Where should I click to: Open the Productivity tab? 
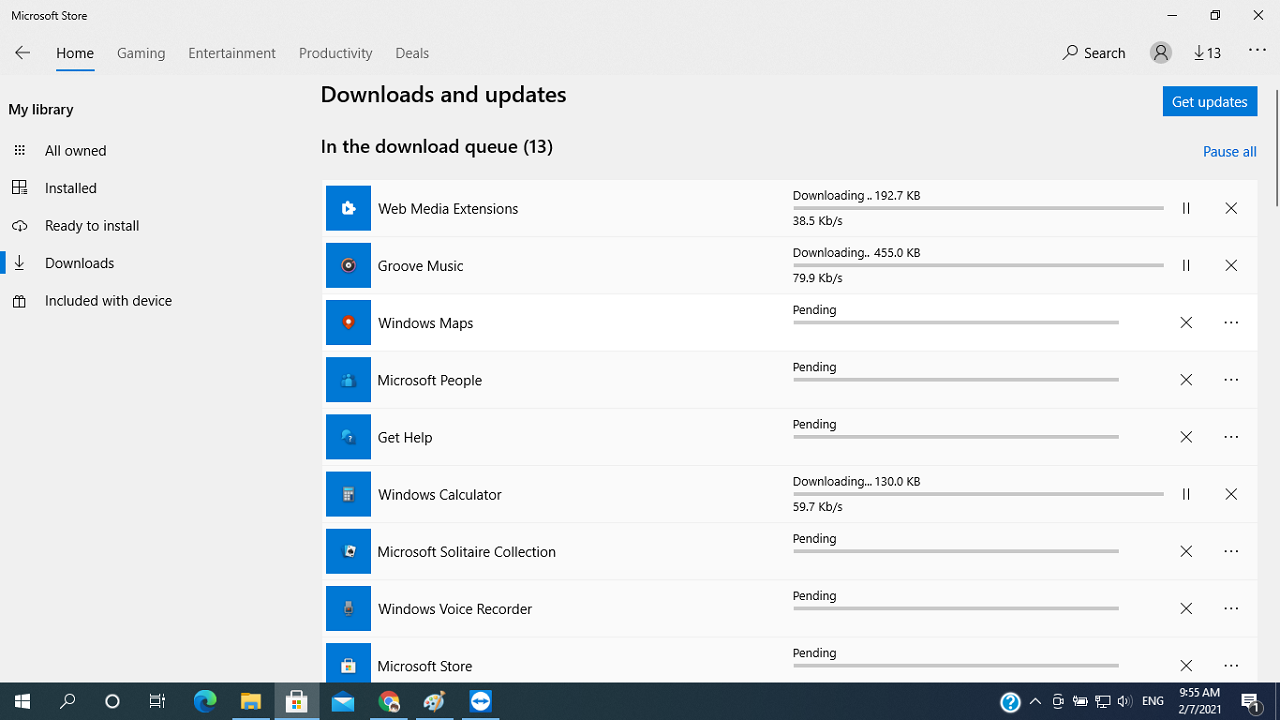pyautogui.click(x=335, y=53)
